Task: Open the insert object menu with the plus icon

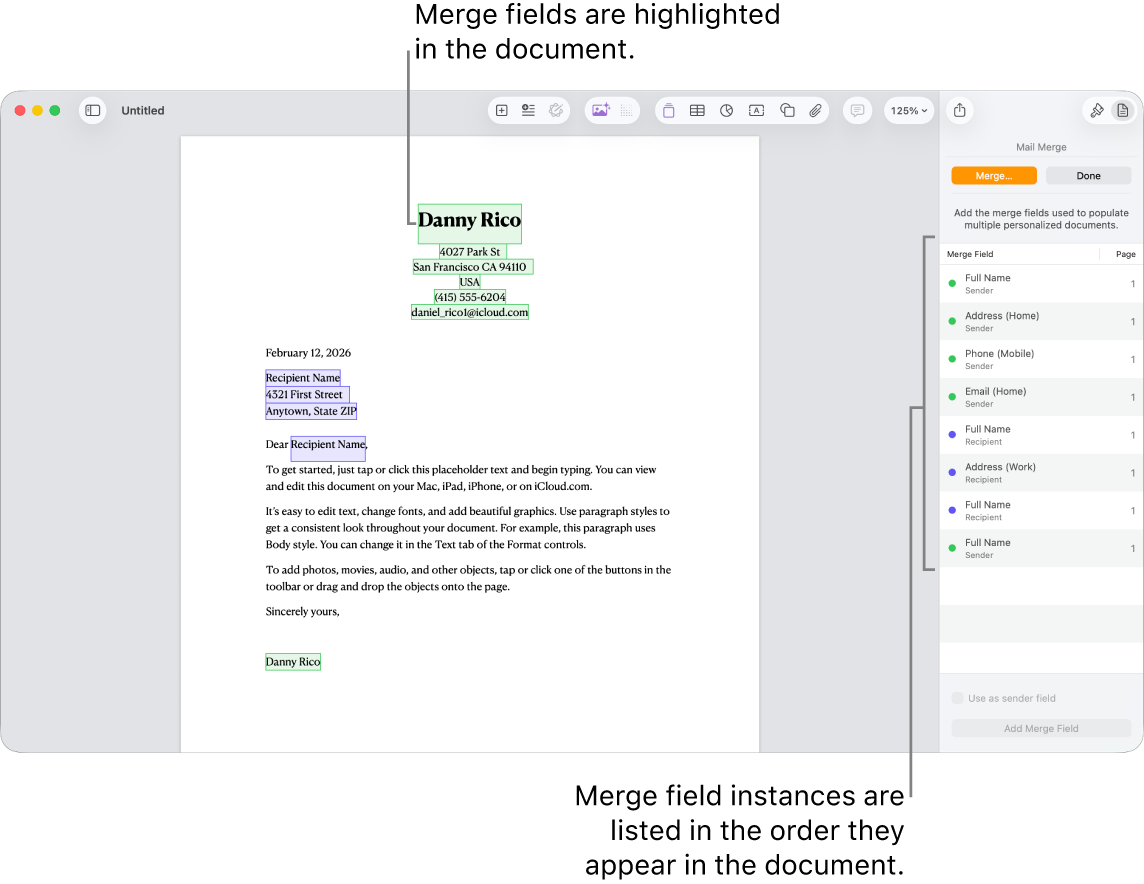Action: 501,111
